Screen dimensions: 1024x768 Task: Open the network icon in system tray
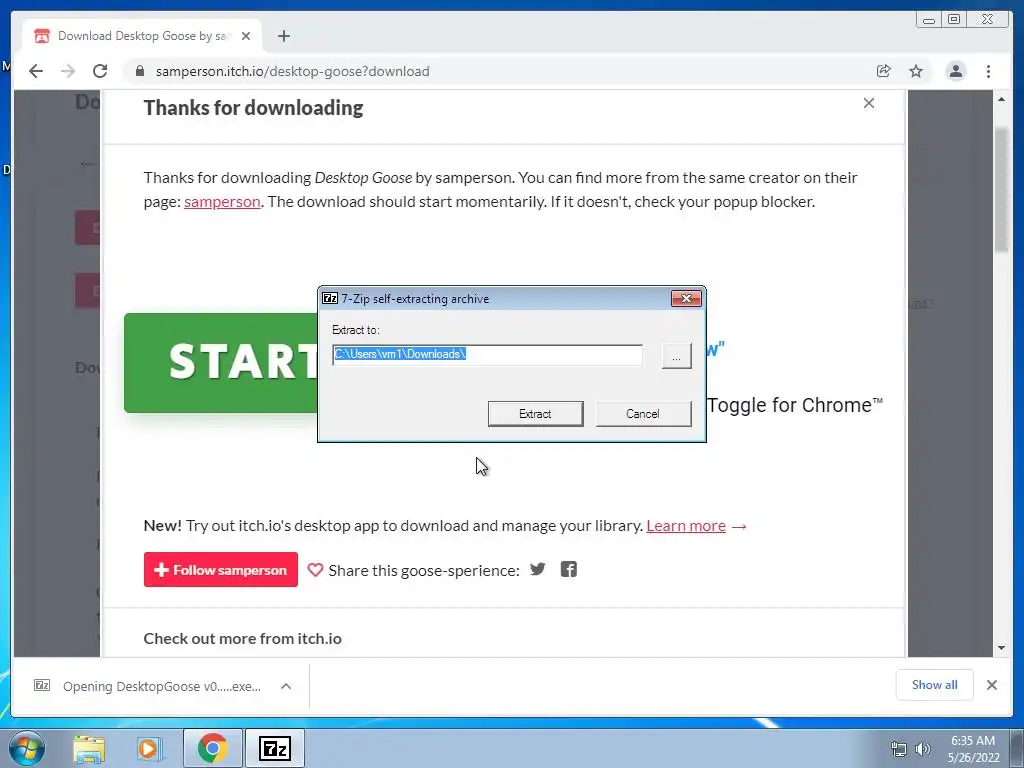tap(899, 750)
